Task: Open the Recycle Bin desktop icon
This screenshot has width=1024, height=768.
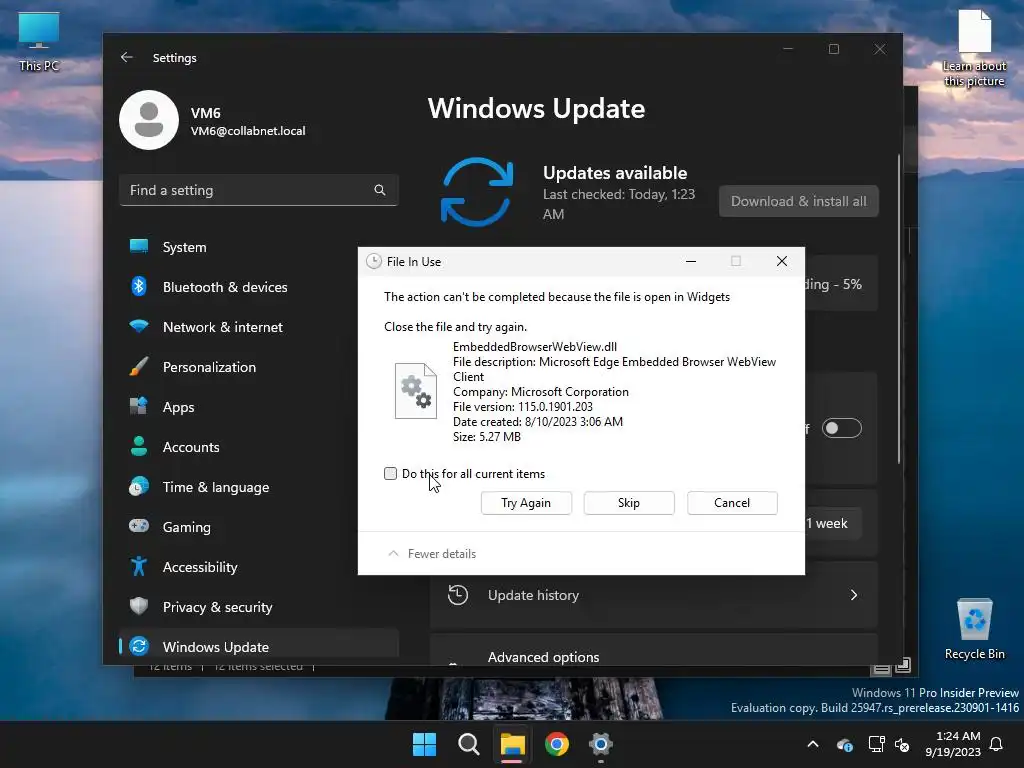Action: pos(974,630)
